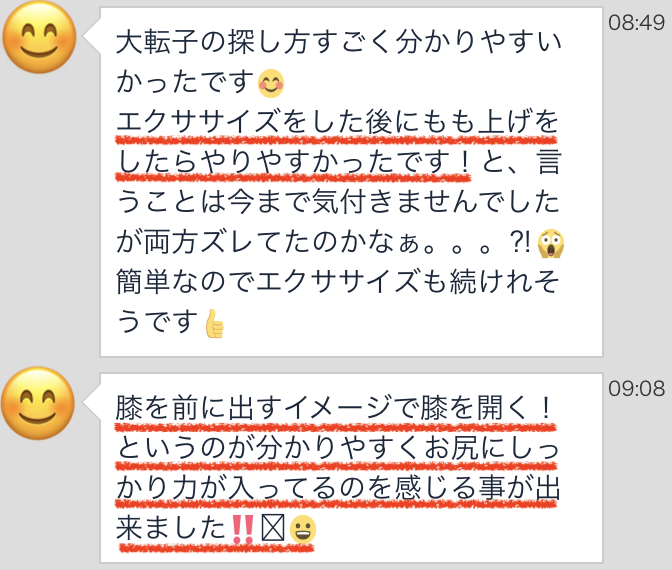This screenshot has height=570, width=672.
Task: Click the line が両方ズレてたのかなぁ
Action: coord(268,243)
